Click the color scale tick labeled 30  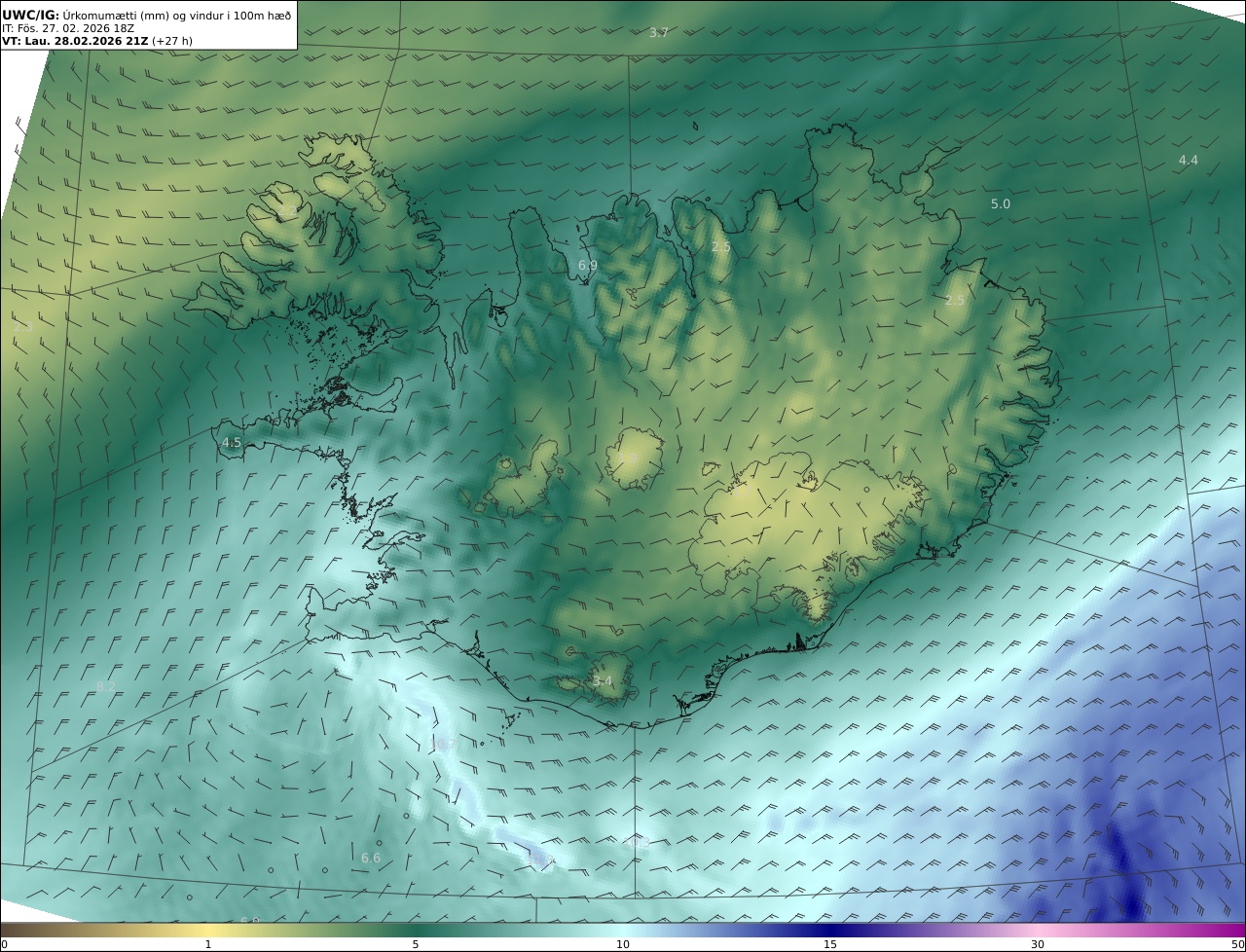1038,945
